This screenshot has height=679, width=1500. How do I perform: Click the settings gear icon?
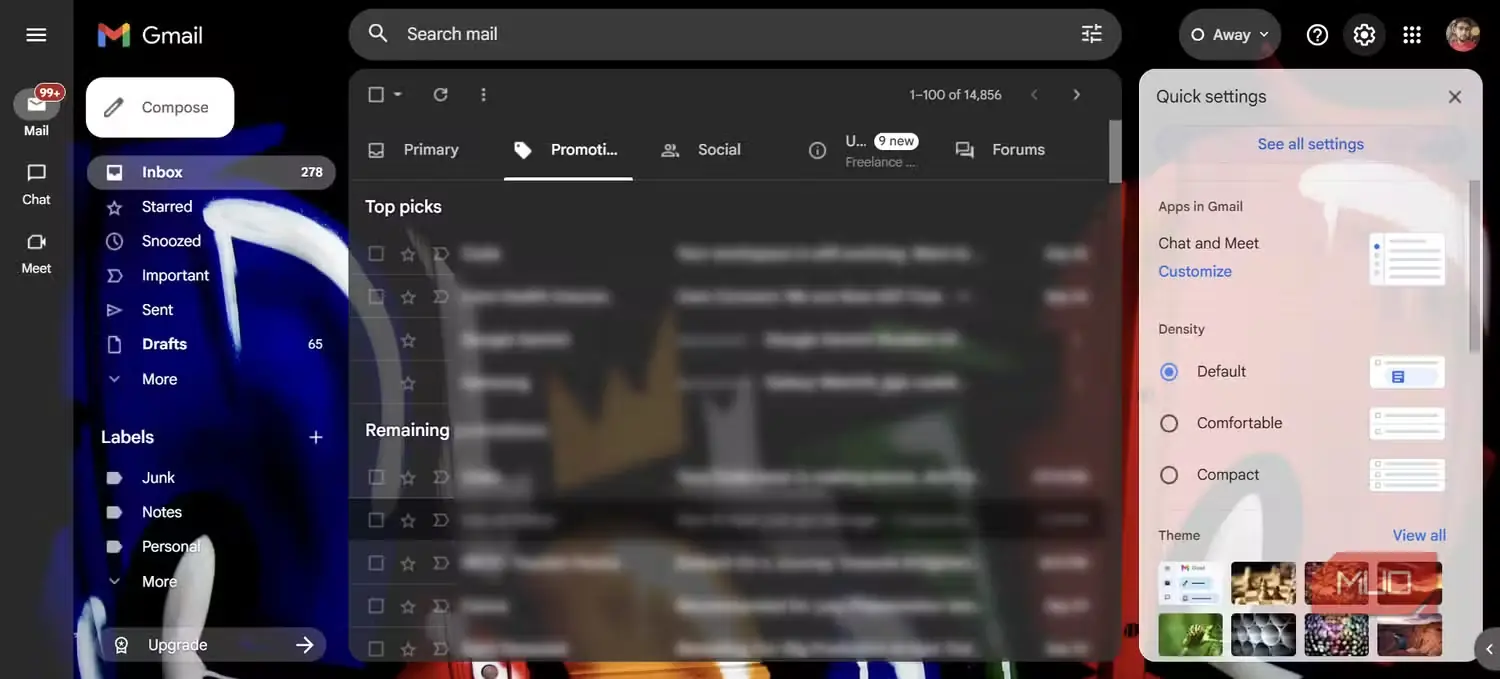point(1364,35)
